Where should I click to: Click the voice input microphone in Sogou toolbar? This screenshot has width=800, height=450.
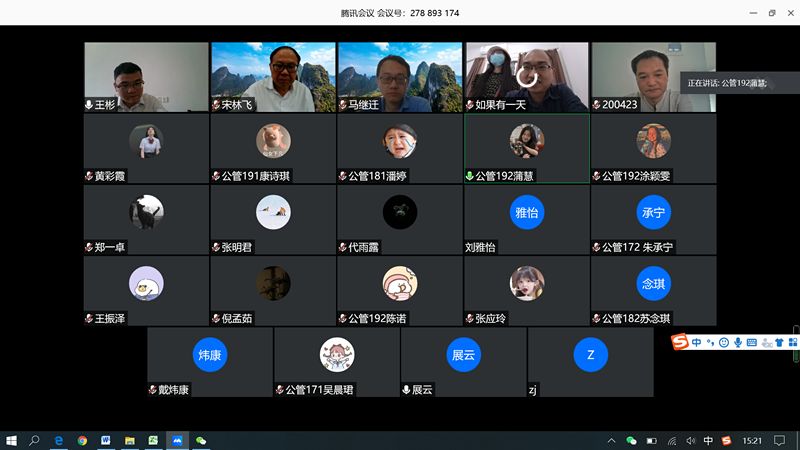738,343
